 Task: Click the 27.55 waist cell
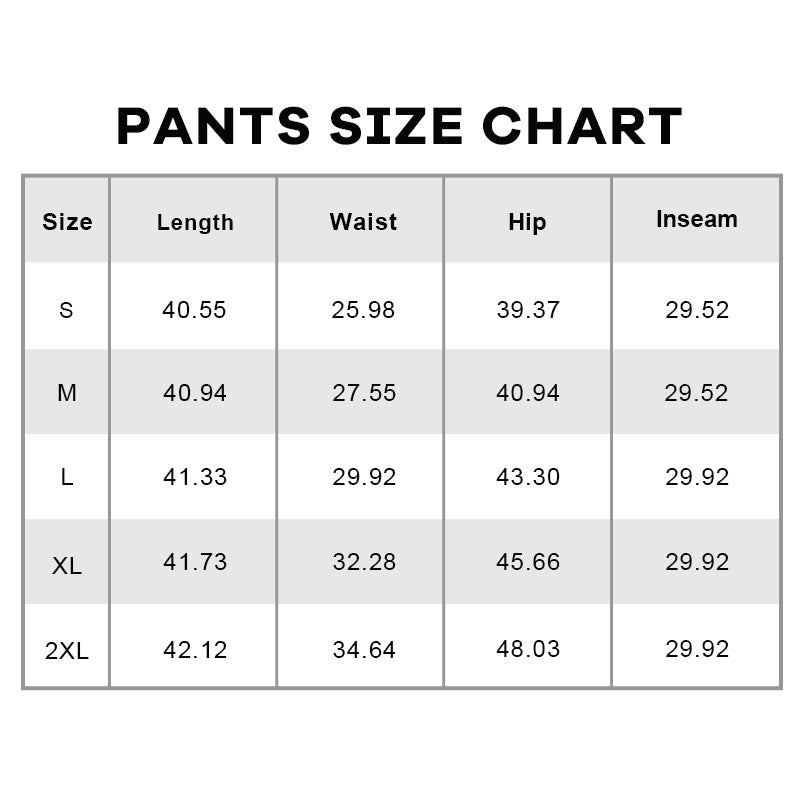coord(364,393)
